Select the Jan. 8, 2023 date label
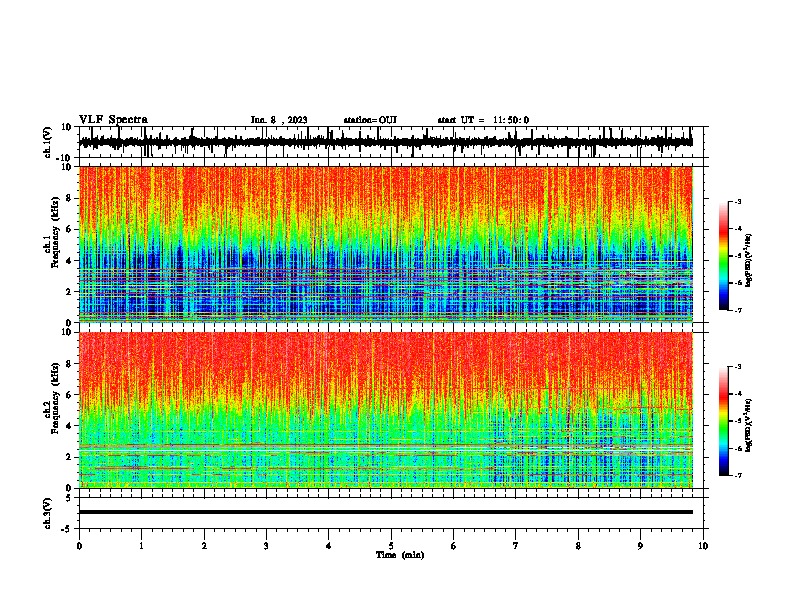 tap(279, 120)
